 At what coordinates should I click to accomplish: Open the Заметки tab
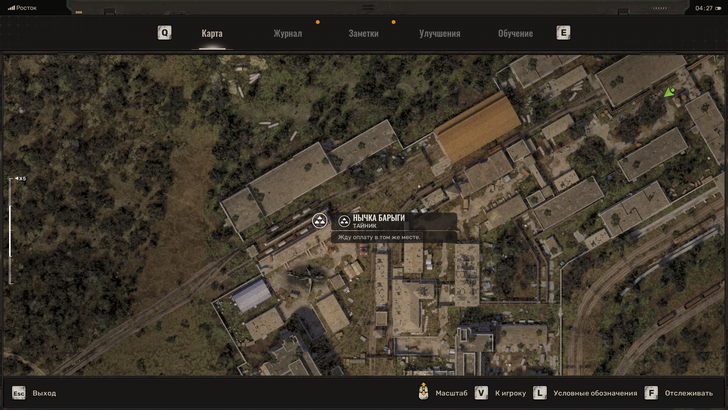363,33
